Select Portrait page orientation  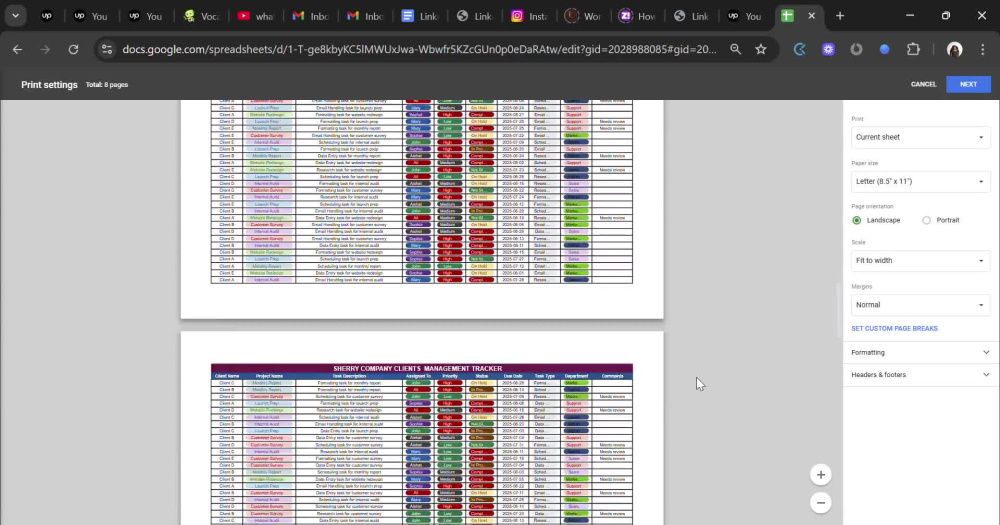click(926, 220)
